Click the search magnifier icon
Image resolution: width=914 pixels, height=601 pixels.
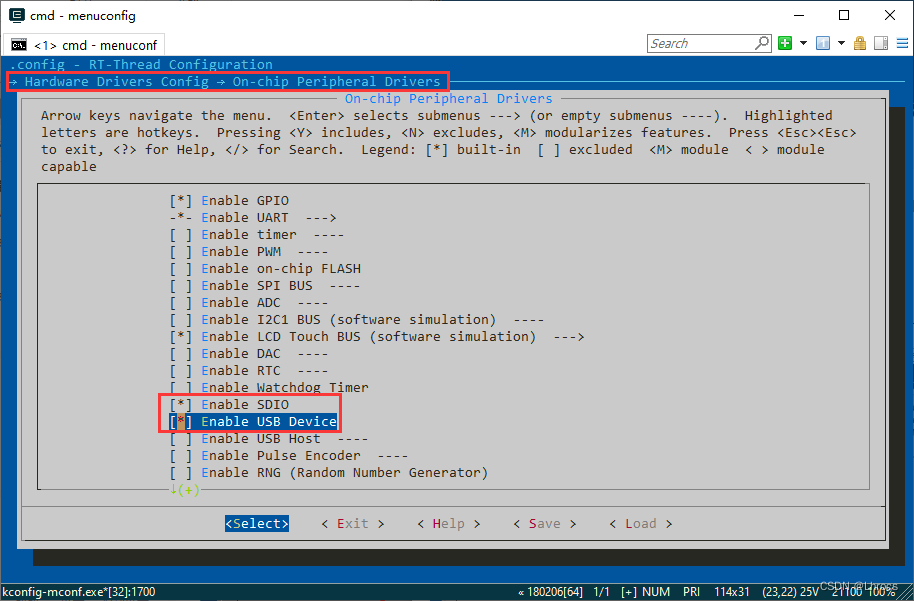click(762, 43)
